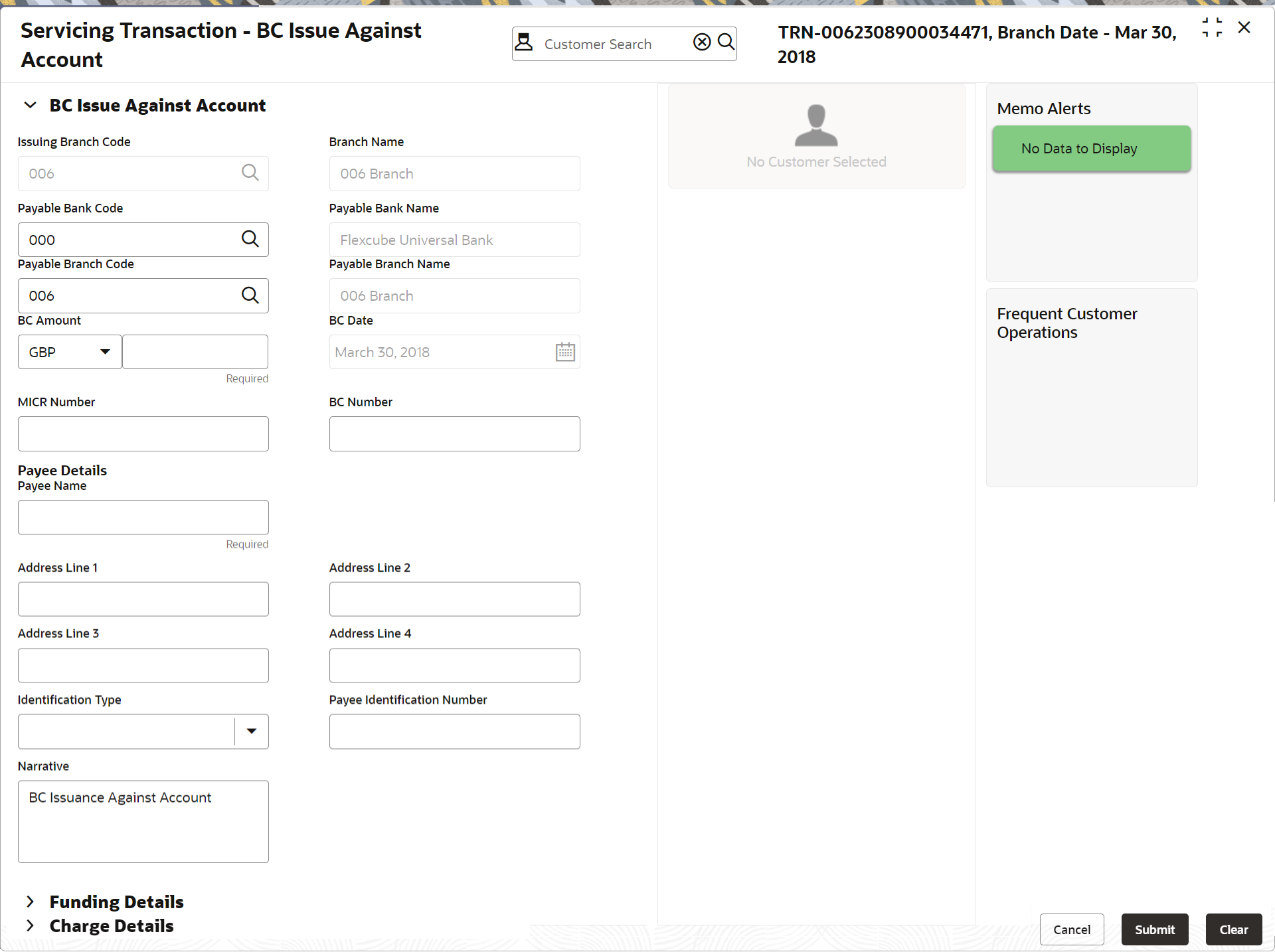Click Payable Branch Code search icon
Image resolution: width=1275 pixels, height=952 pixels.
click(x=250, y=295)
